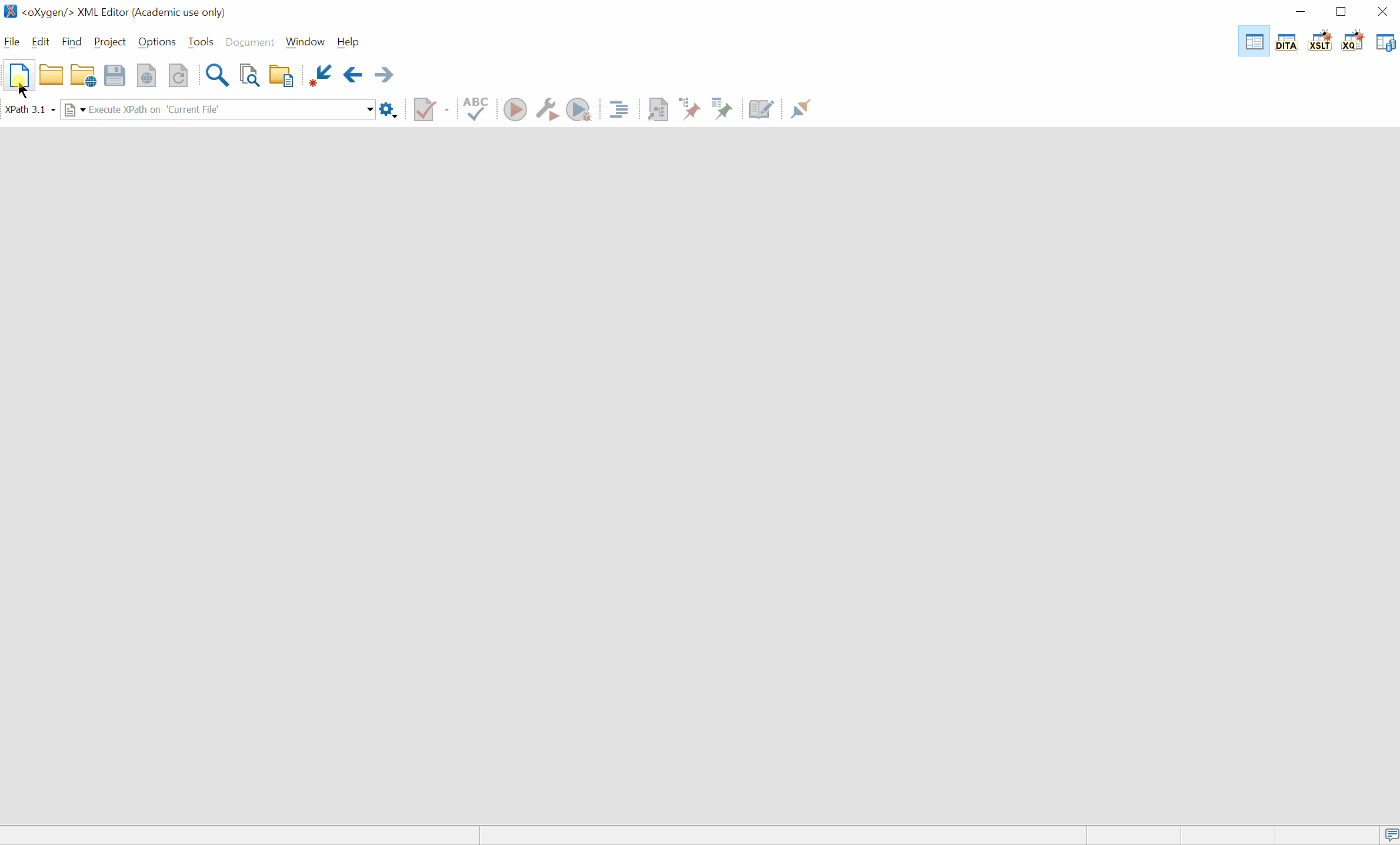
Task: Open the XPath scope document dropdown arrow
Action: pos(83,110)
